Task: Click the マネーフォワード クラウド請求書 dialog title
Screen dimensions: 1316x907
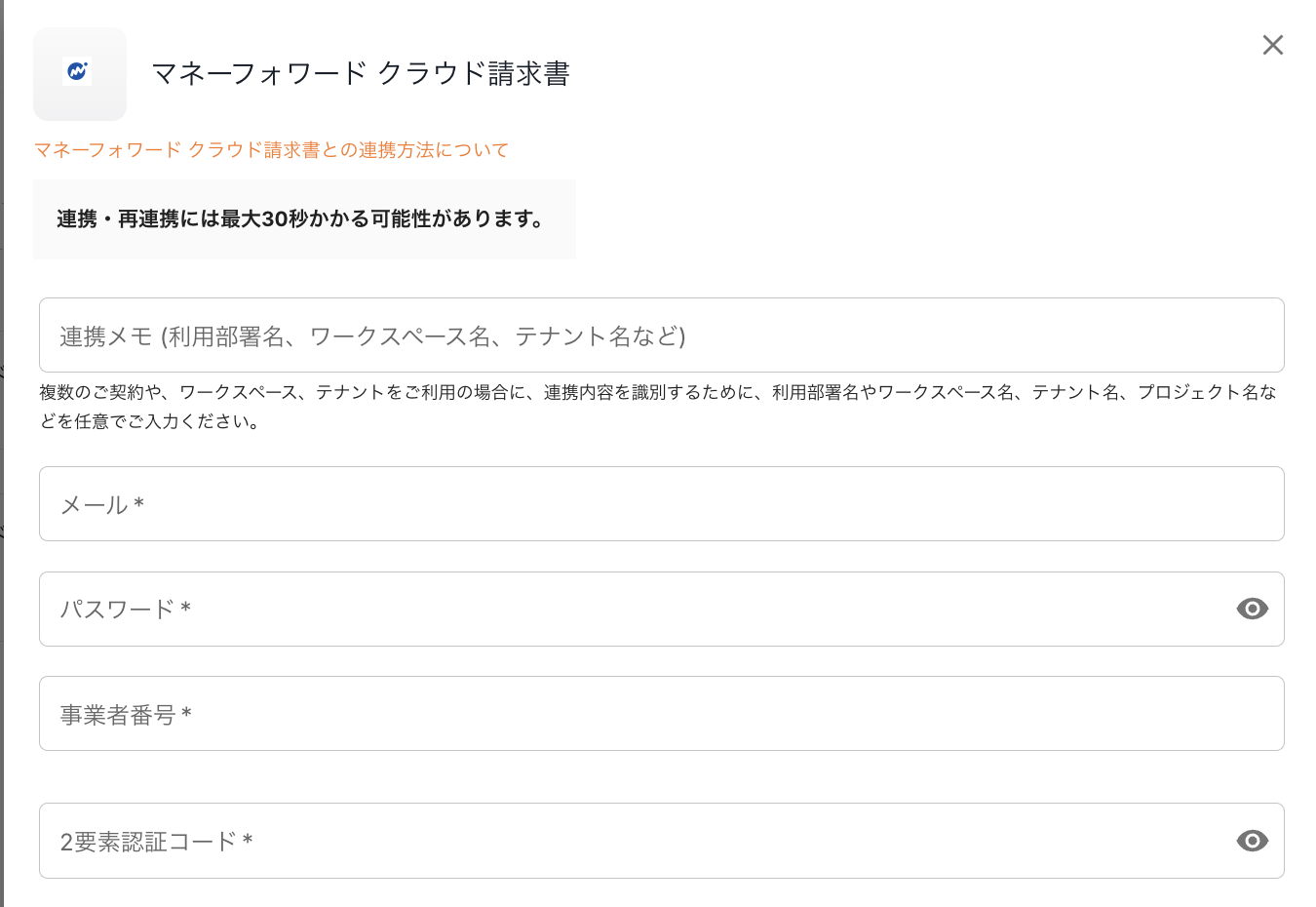Action: tap(361, 74)
